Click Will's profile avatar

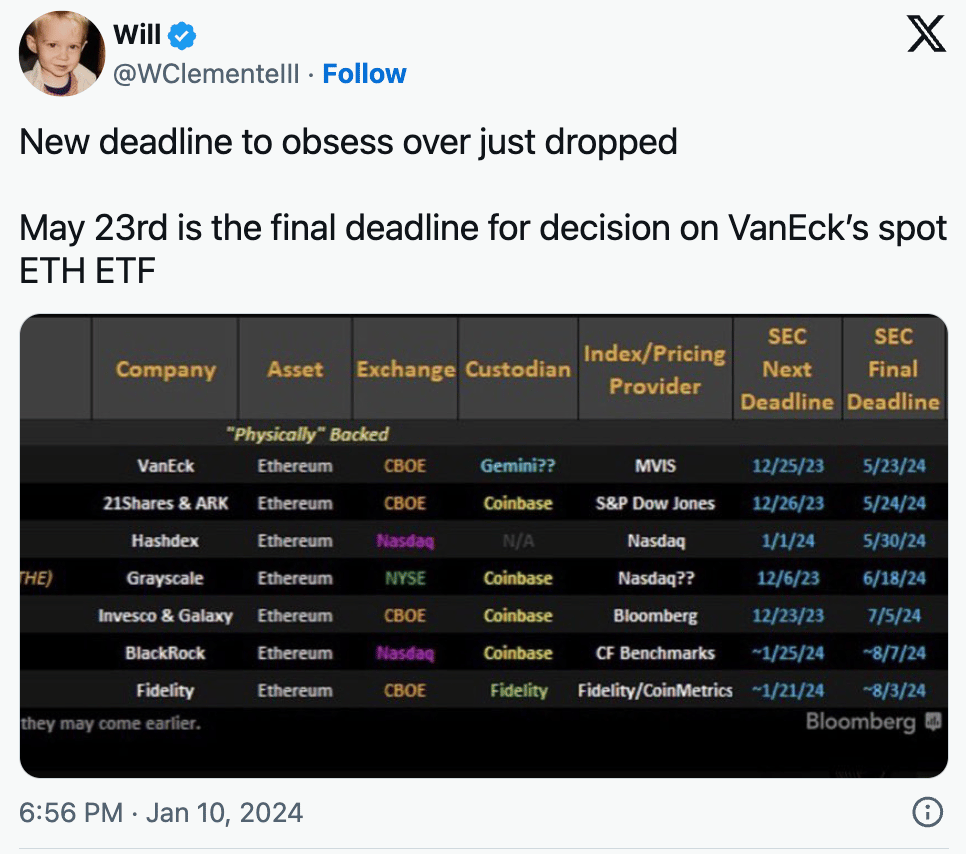(x=62, y=54)
